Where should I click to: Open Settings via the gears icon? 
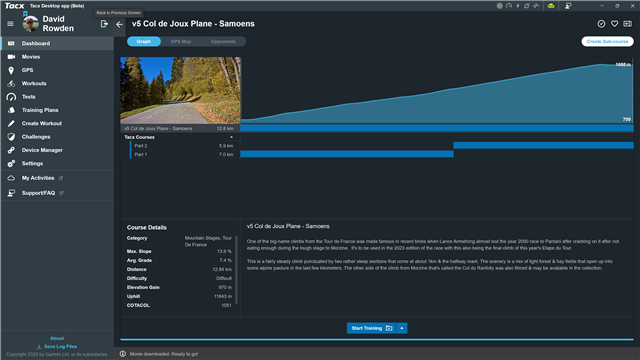point(11,164)
